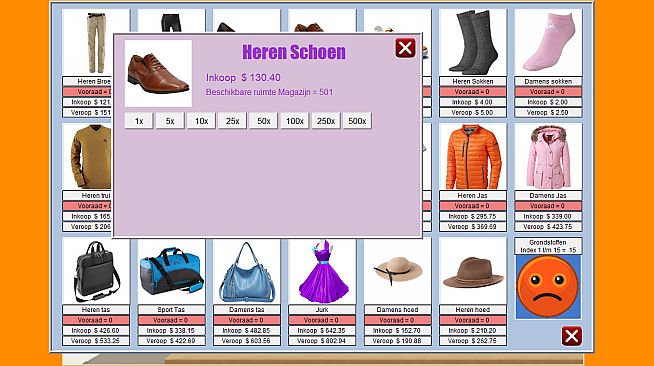Buy 1x Heren Schoen

(x=139, y=121)
